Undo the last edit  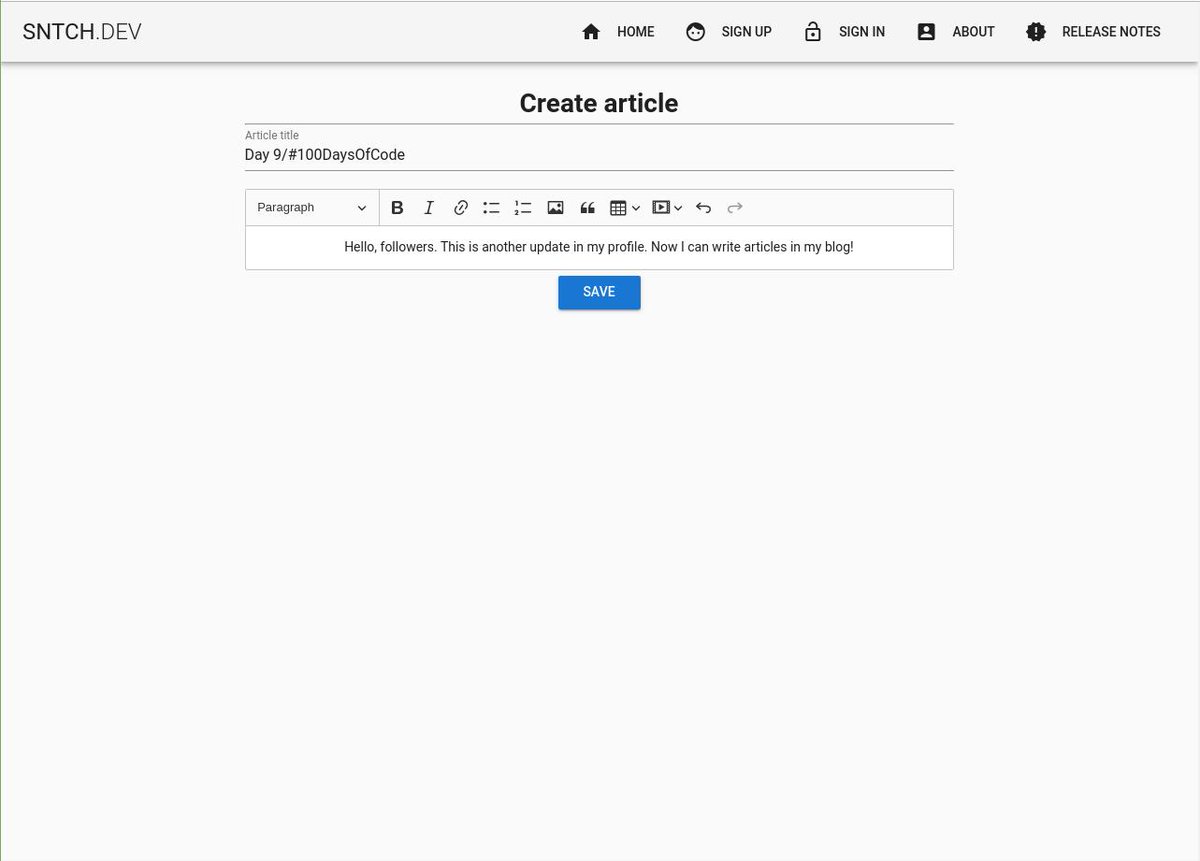click(703, 208)
